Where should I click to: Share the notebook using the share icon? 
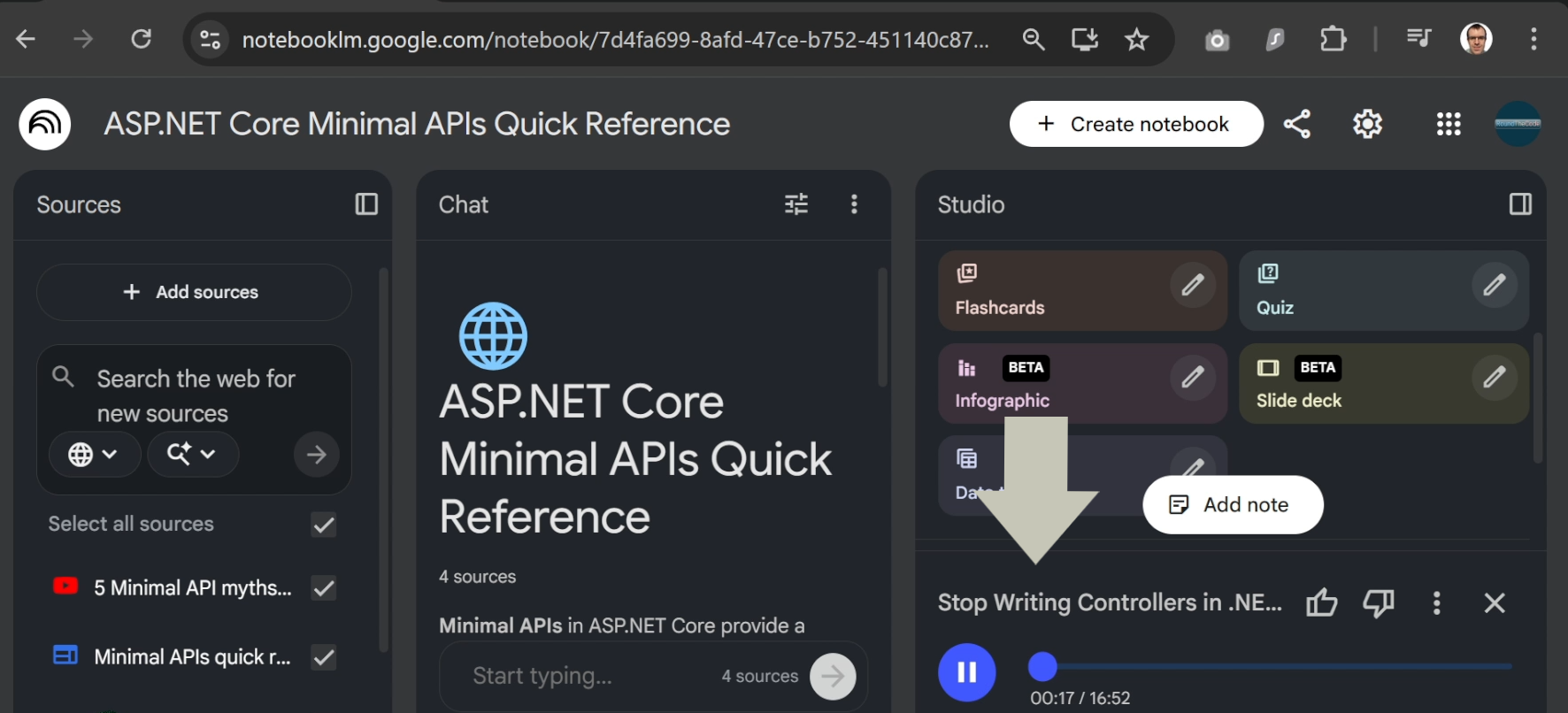tap(1297, 124)
